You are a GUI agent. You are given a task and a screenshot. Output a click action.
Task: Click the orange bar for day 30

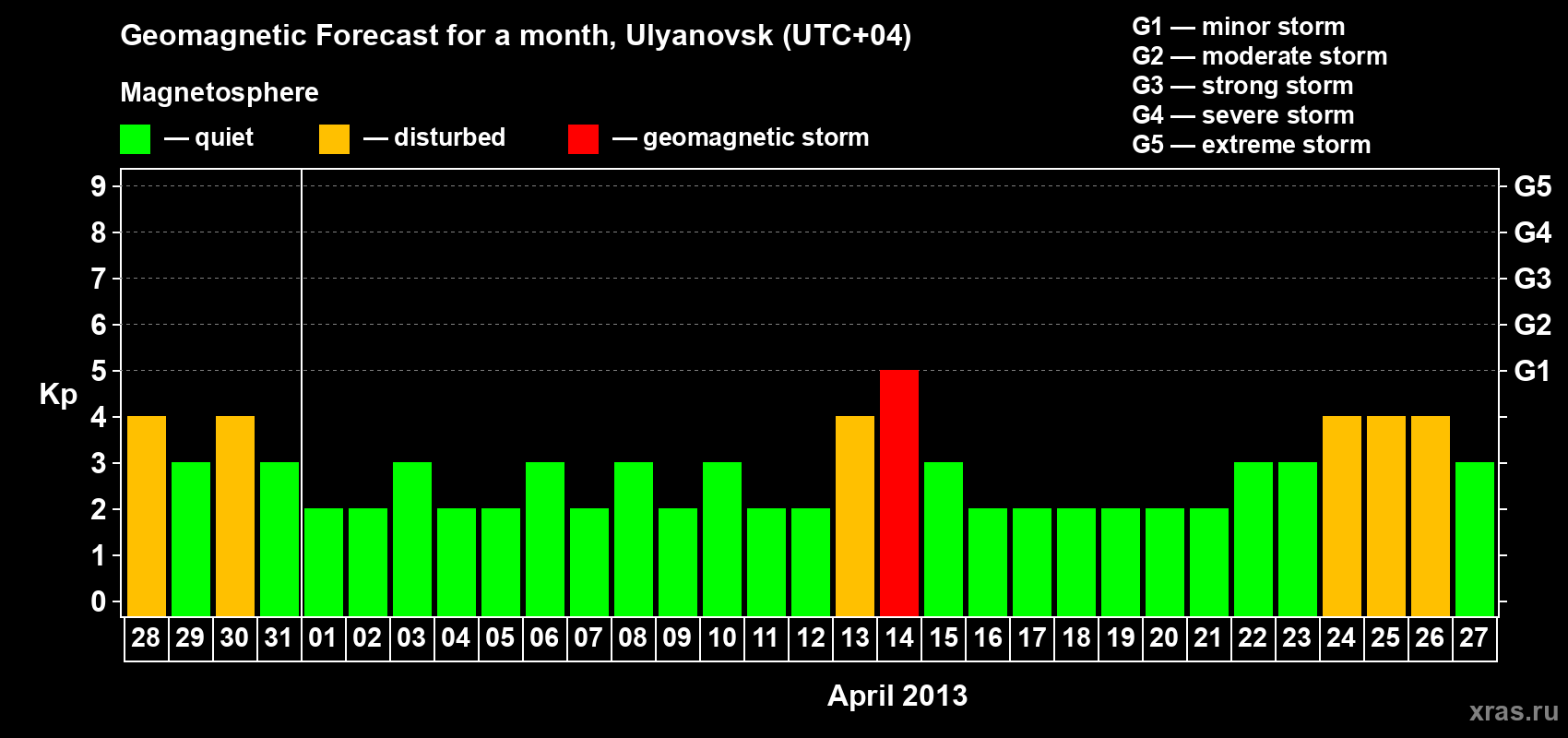[235, 516]
